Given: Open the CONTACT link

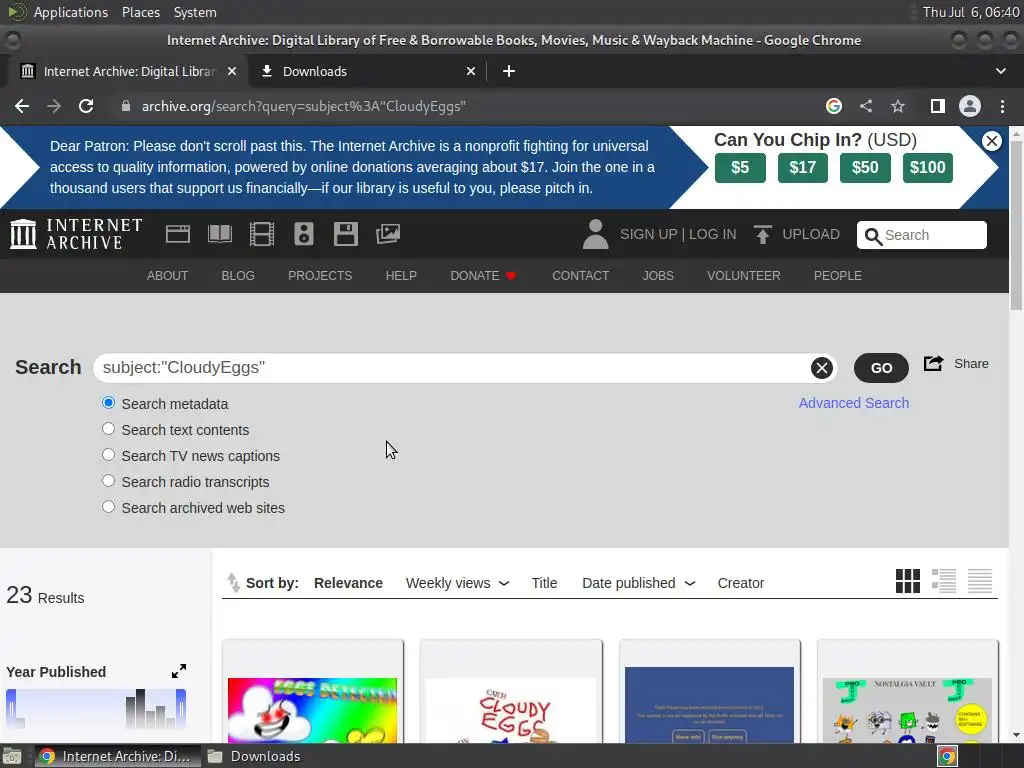Looking at the screenshot, I should click(581, 276).
